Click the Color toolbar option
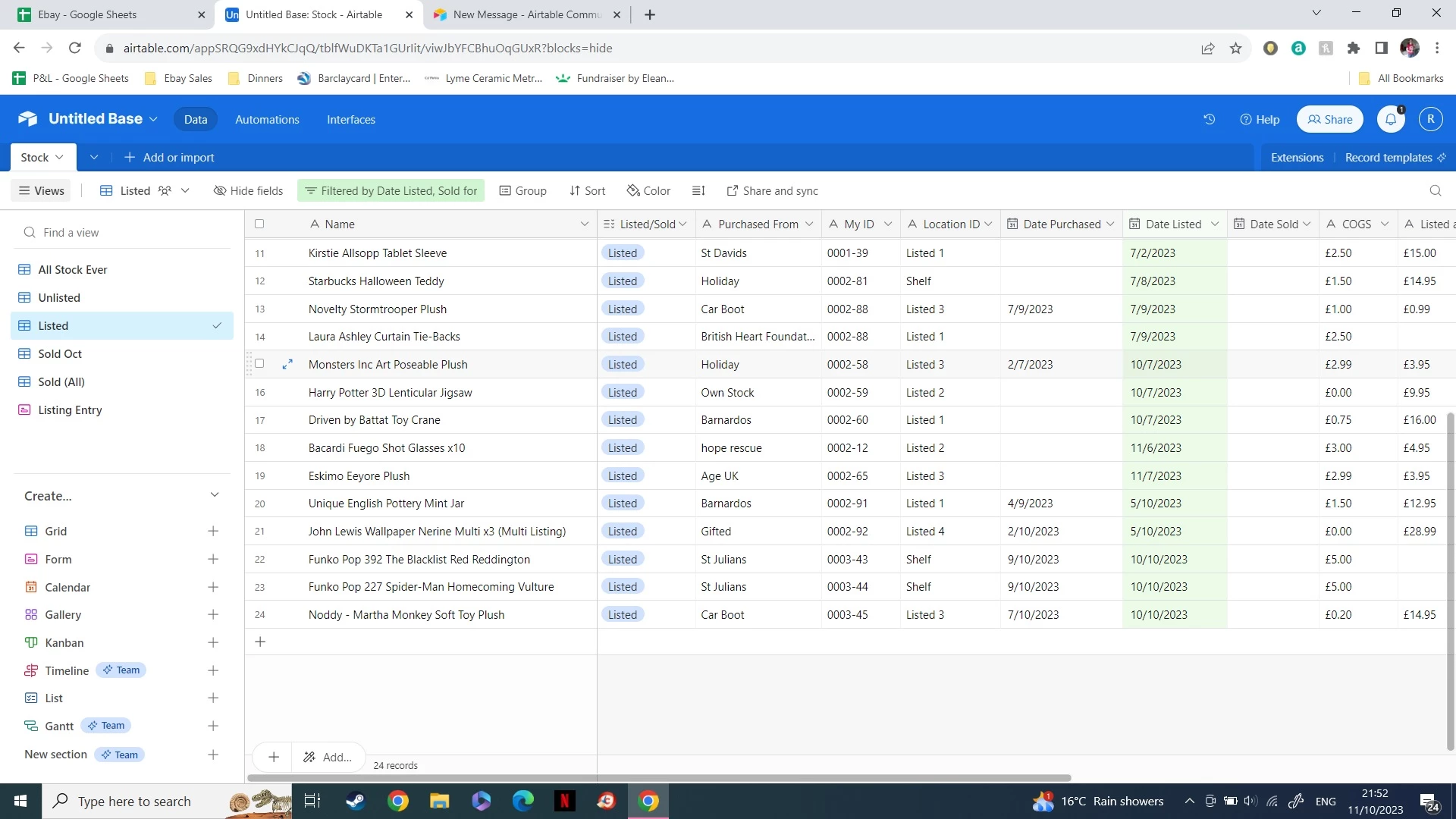The width and height of the screenshot is (1456, 819). (648, 190)
